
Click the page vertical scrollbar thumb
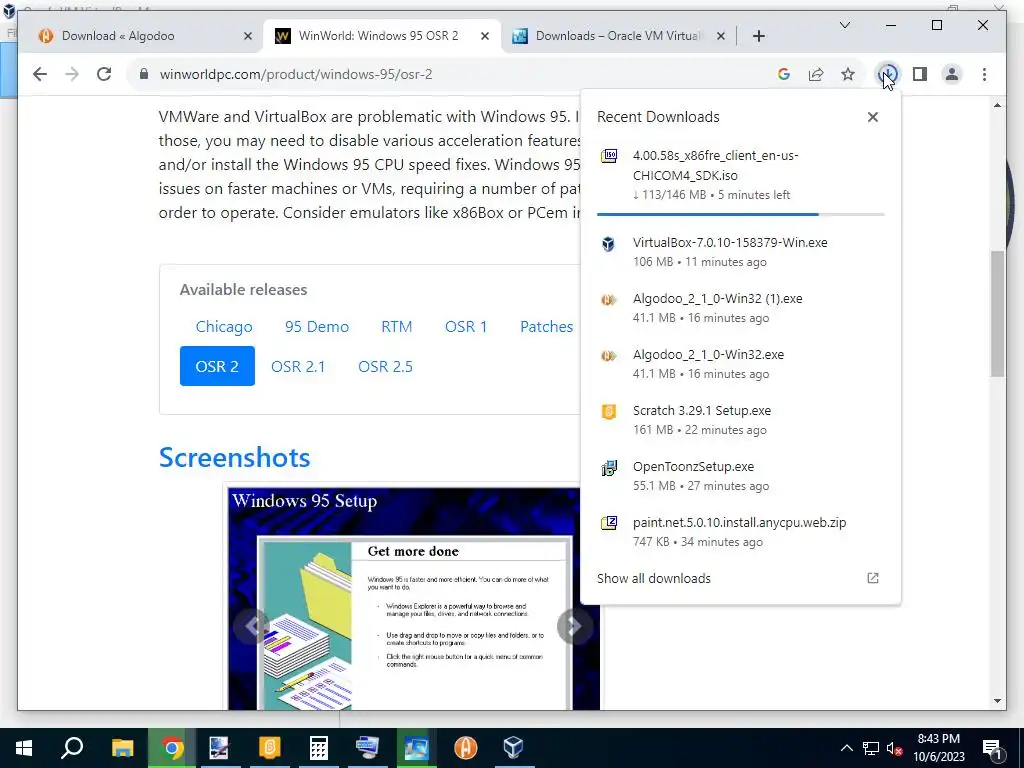click(x=997, y=313)
